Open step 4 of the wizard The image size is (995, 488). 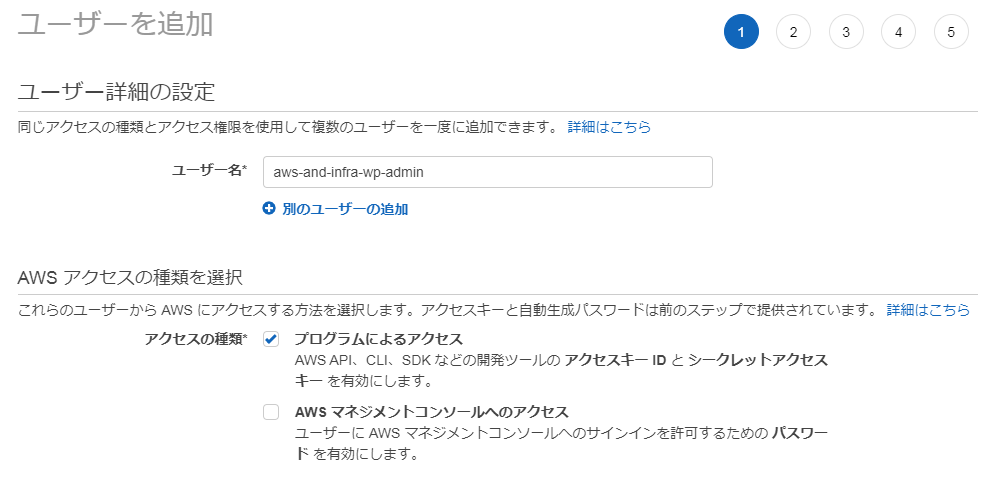(x=898, y=32)
